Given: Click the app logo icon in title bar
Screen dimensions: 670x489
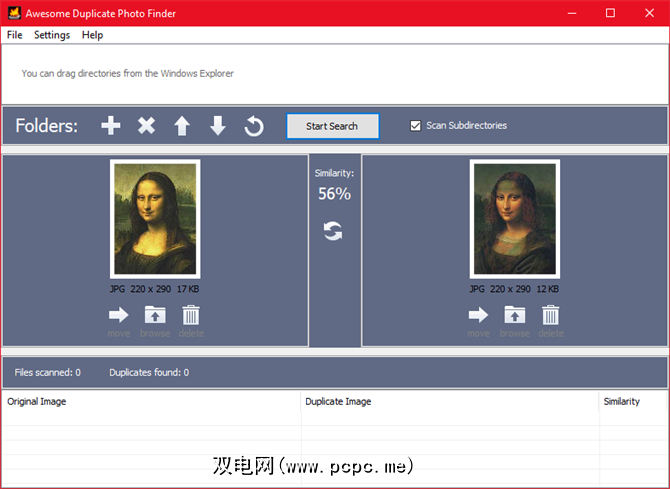Looking at the screenshot, I should point(15,13).
